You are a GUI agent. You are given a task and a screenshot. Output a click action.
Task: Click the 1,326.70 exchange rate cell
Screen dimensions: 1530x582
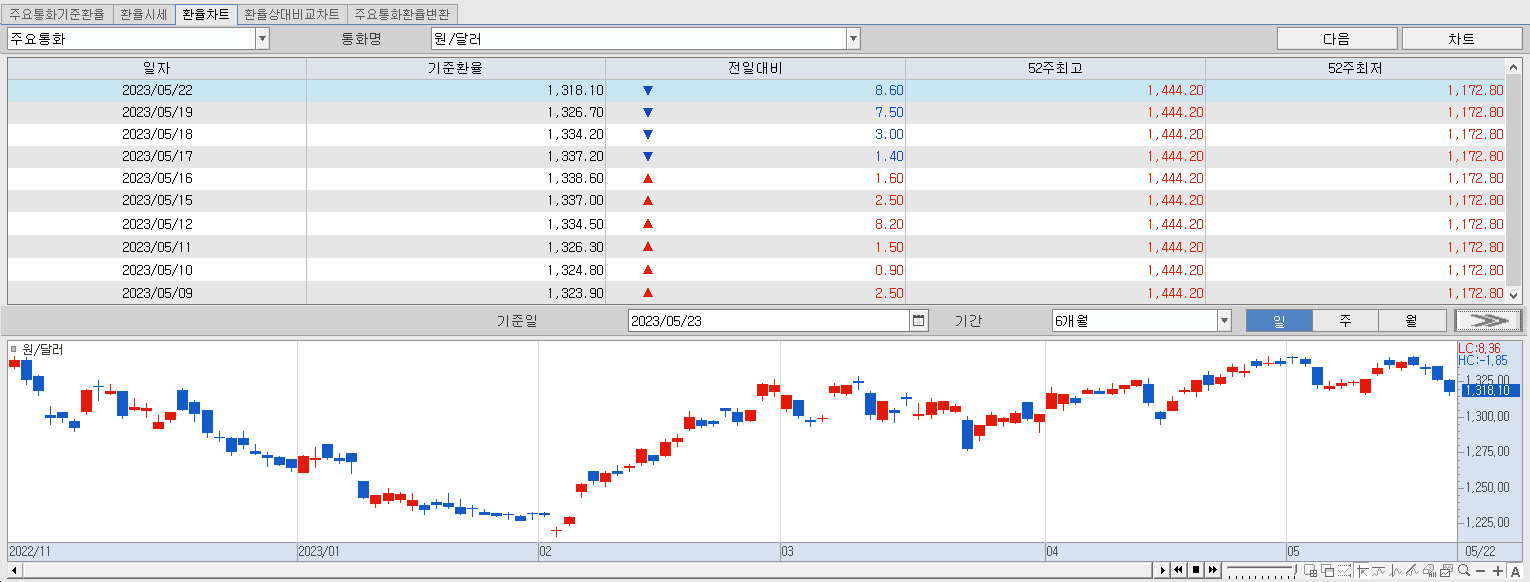456,112
